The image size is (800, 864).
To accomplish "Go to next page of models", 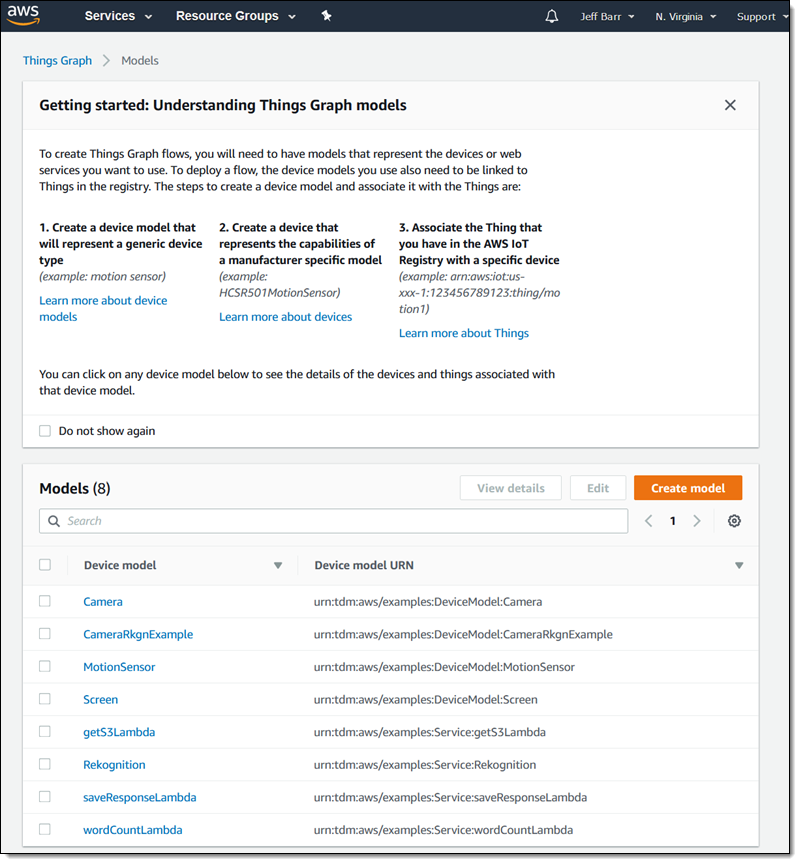I will [x=697, y=521].
